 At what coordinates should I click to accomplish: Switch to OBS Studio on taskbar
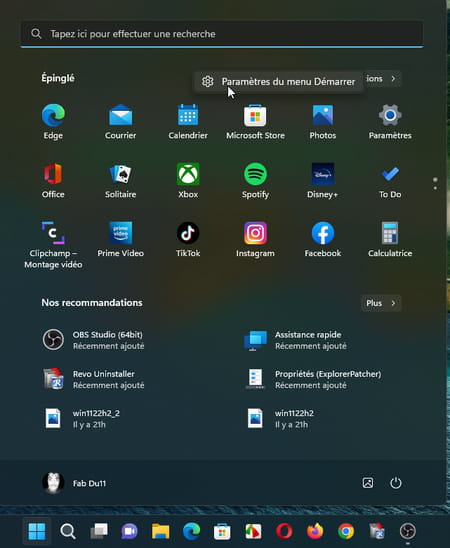(408, 531)
